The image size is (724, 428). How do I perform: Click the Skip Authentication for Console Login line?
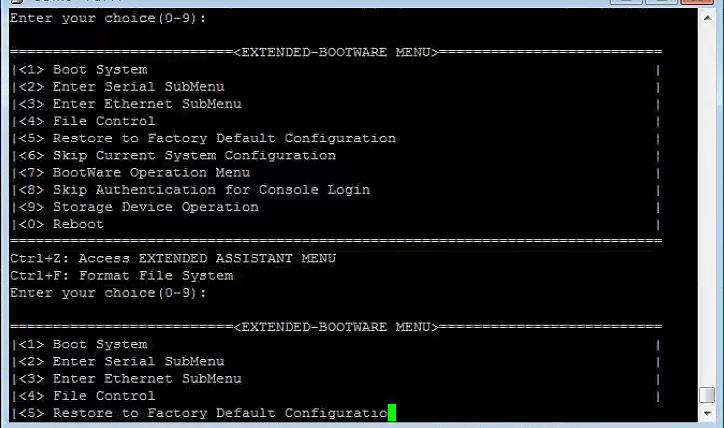point(211,189)
